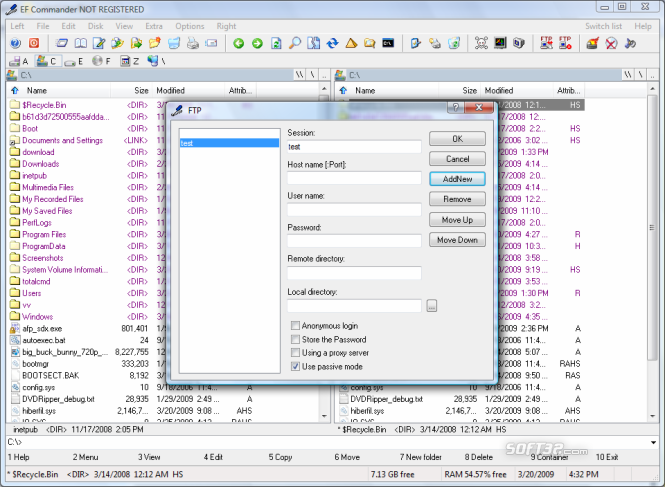Open the Options menu
Viewport: 665px width, 487px height.
(x=190, y=26)
